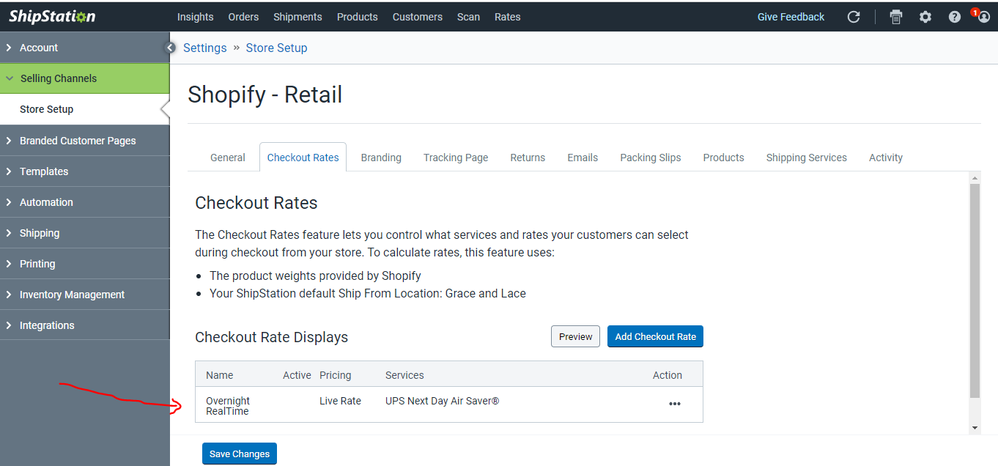The height and width of the screenshot is (466, 998).
Task: Open the Orders menu
Action: pyautogui.click(x=244, y=17)
